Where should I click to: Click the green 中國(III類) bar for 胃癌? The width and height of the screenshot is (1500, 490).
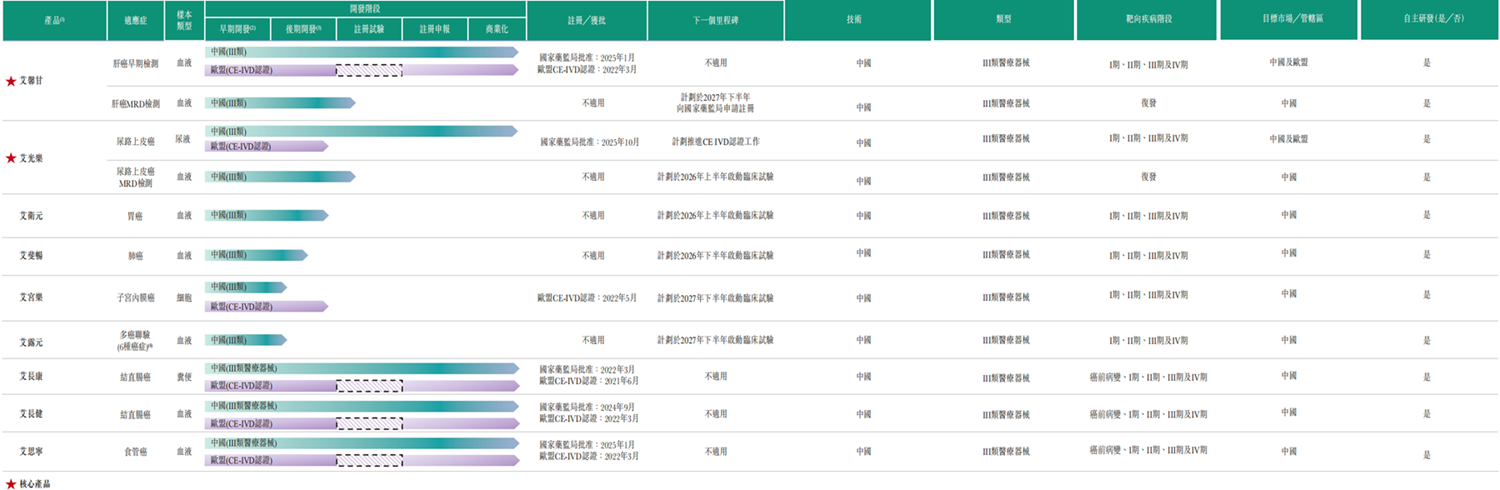coord(266,215)
